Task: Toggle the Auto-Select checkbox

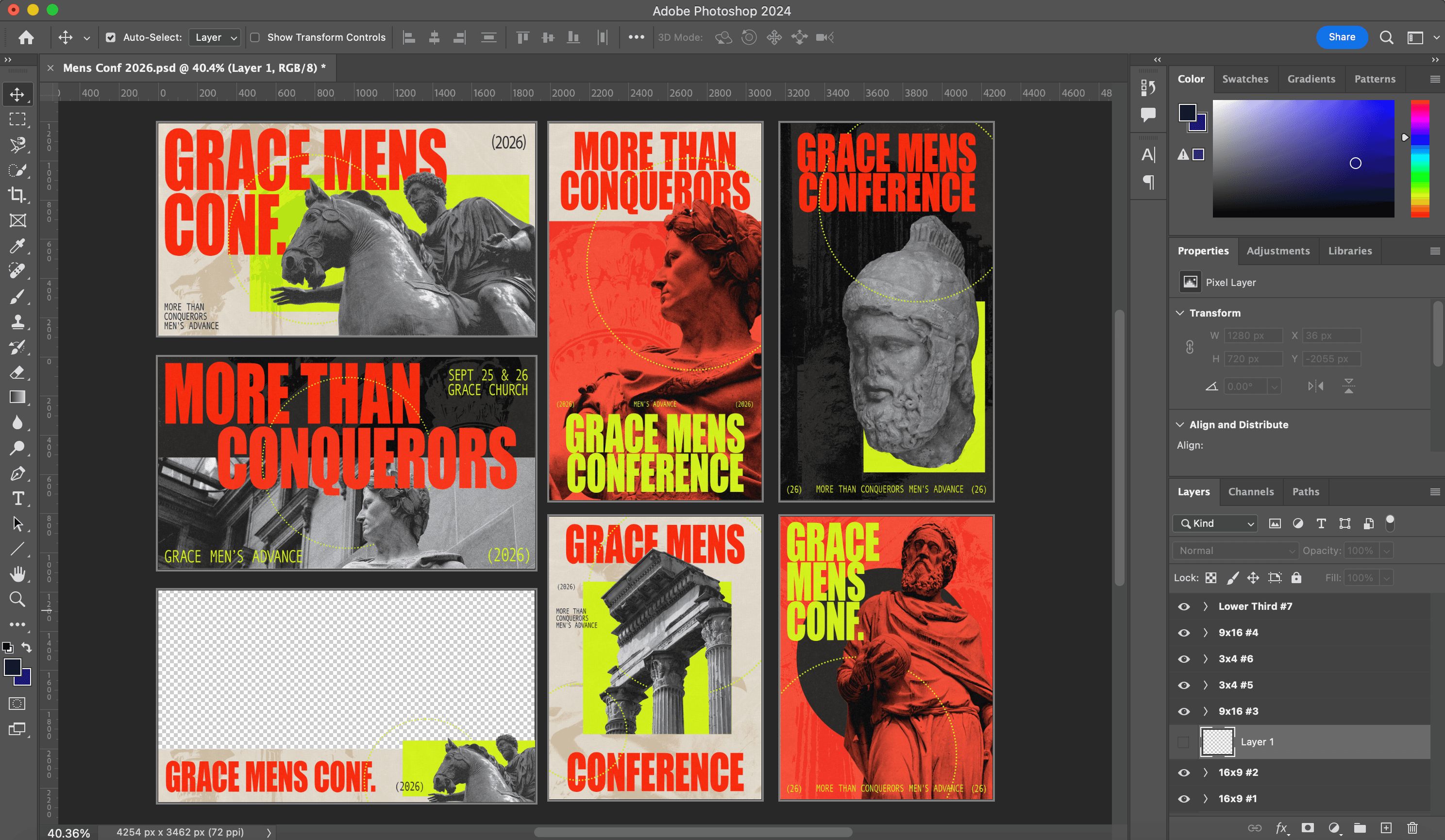Action: click(111, 38)
